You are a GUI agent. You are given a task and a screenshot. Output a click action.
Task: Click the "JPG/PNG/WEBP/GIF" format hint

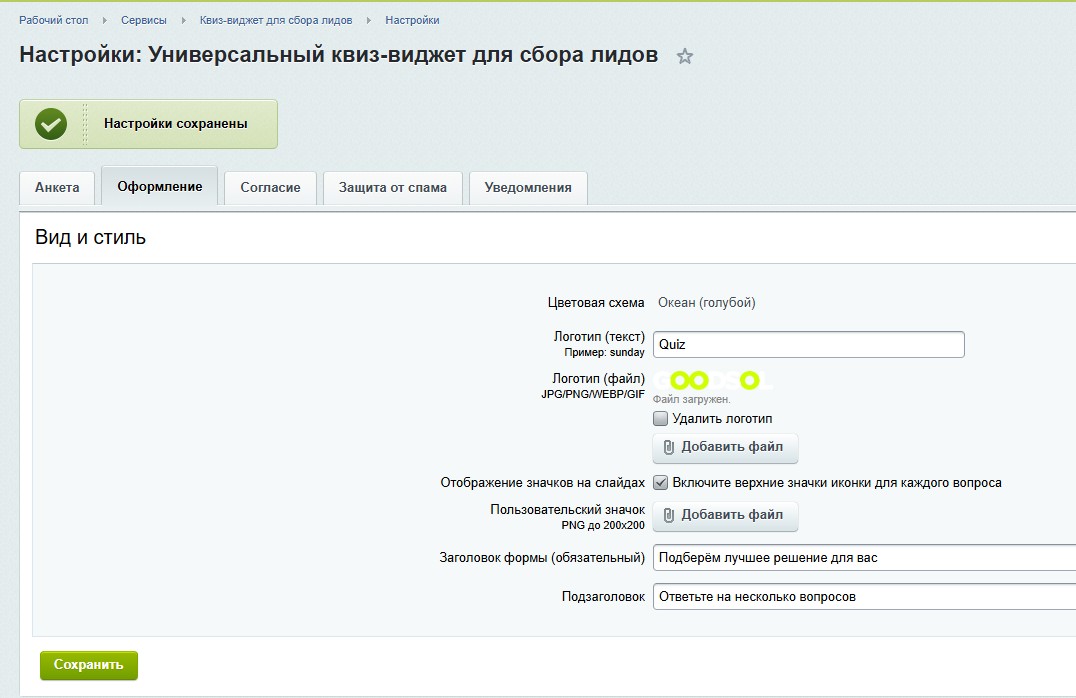pos(593,395)
